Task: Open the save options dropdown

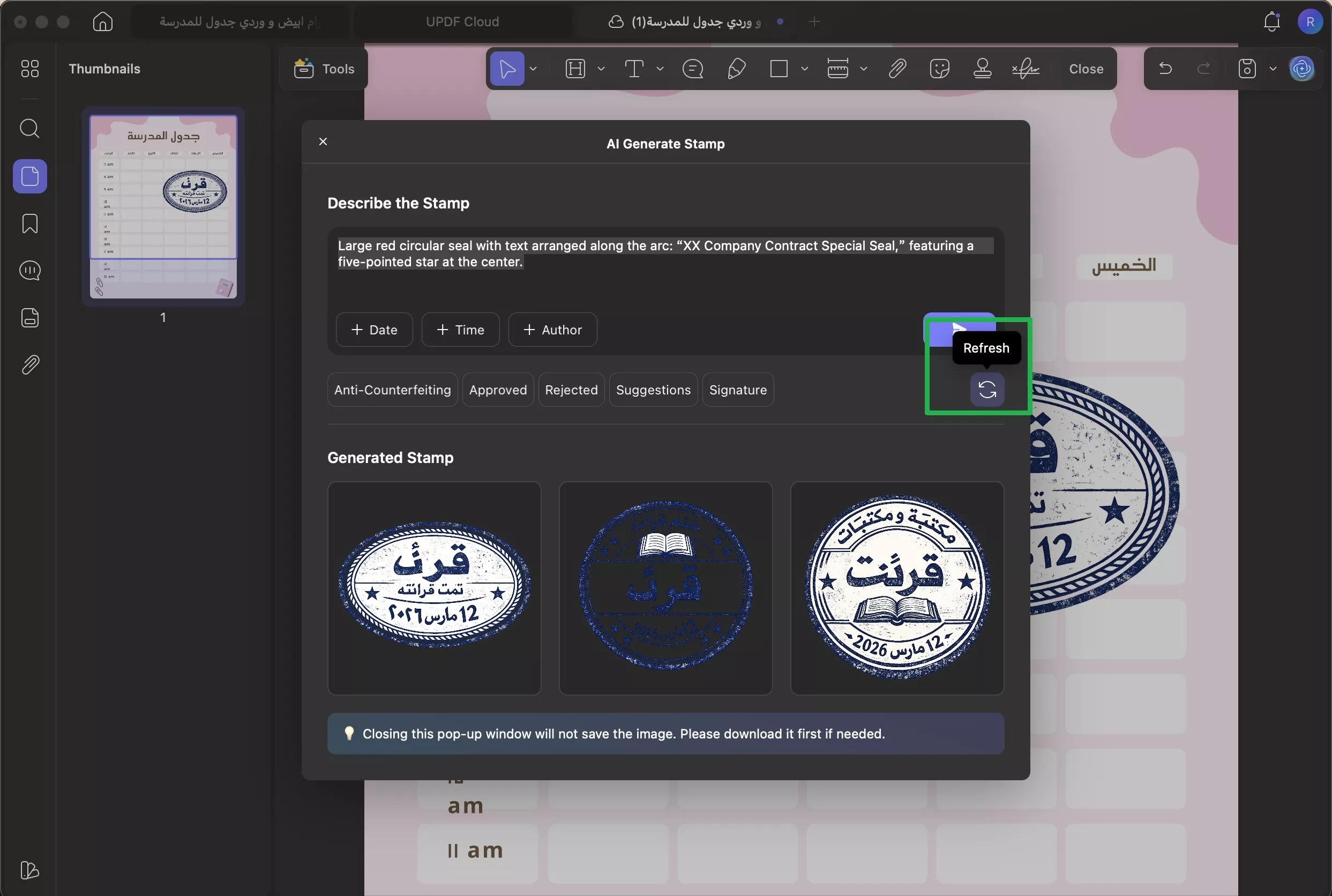Action: [x=1273, y=69]
